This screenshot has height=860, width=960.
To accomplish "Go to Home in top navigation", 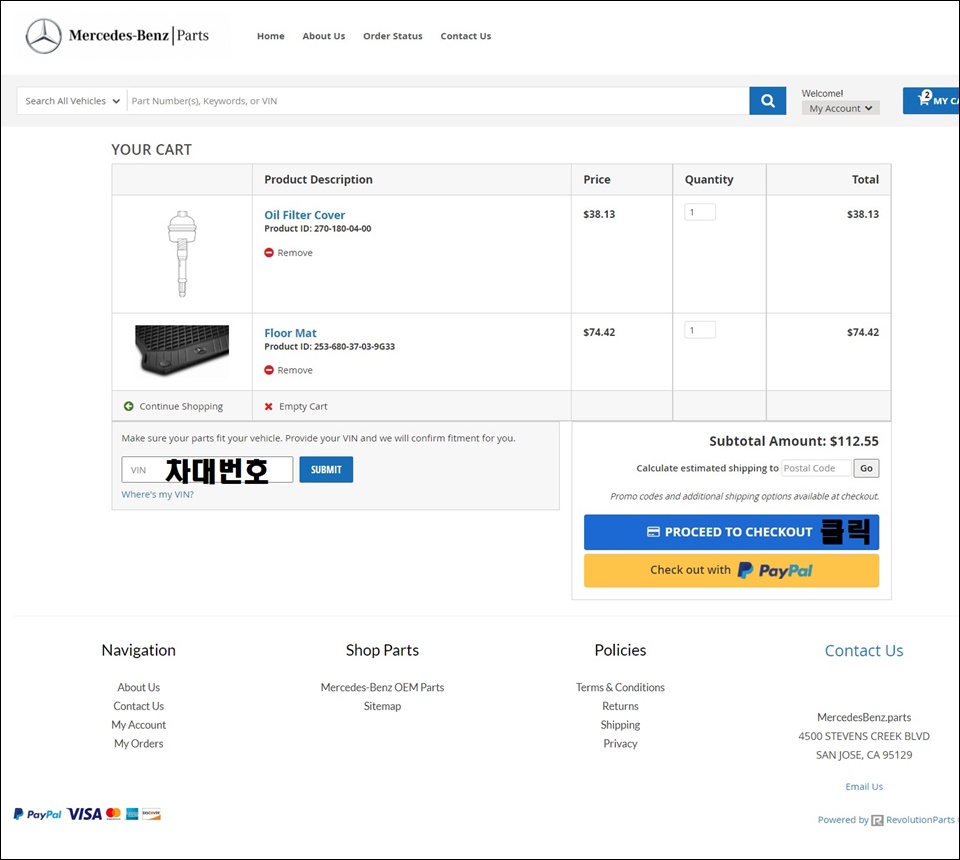I will 271,36.
